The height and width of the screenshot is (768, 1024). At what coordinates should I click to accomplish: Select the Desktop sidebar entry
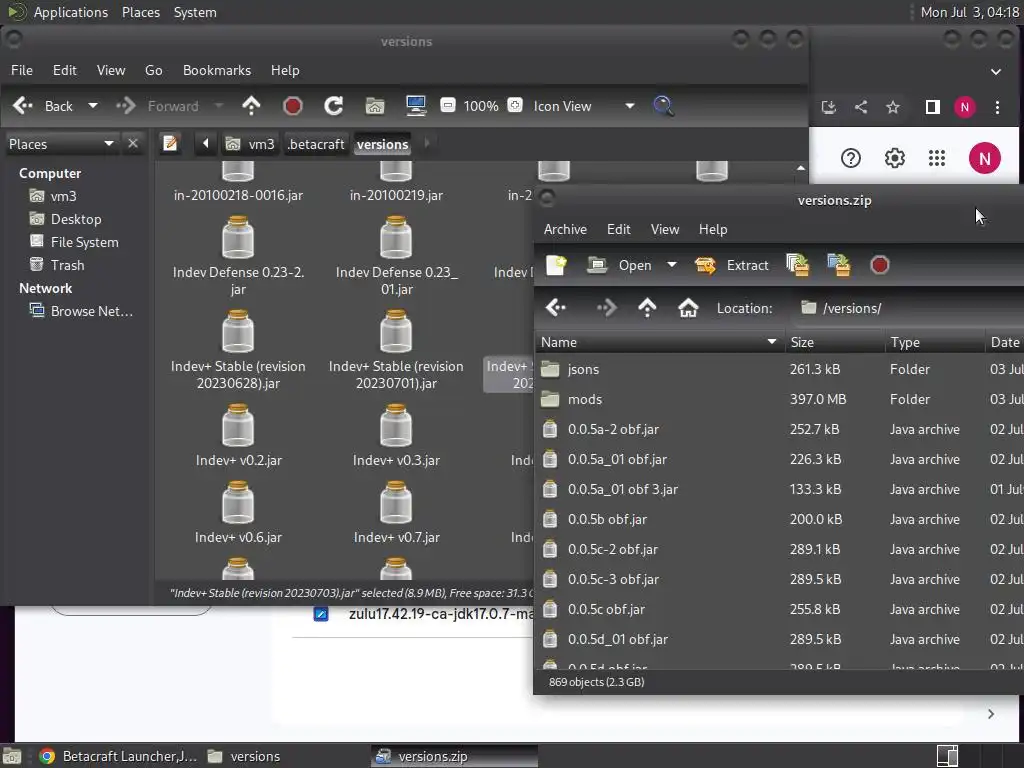click(x=76, y=219)
